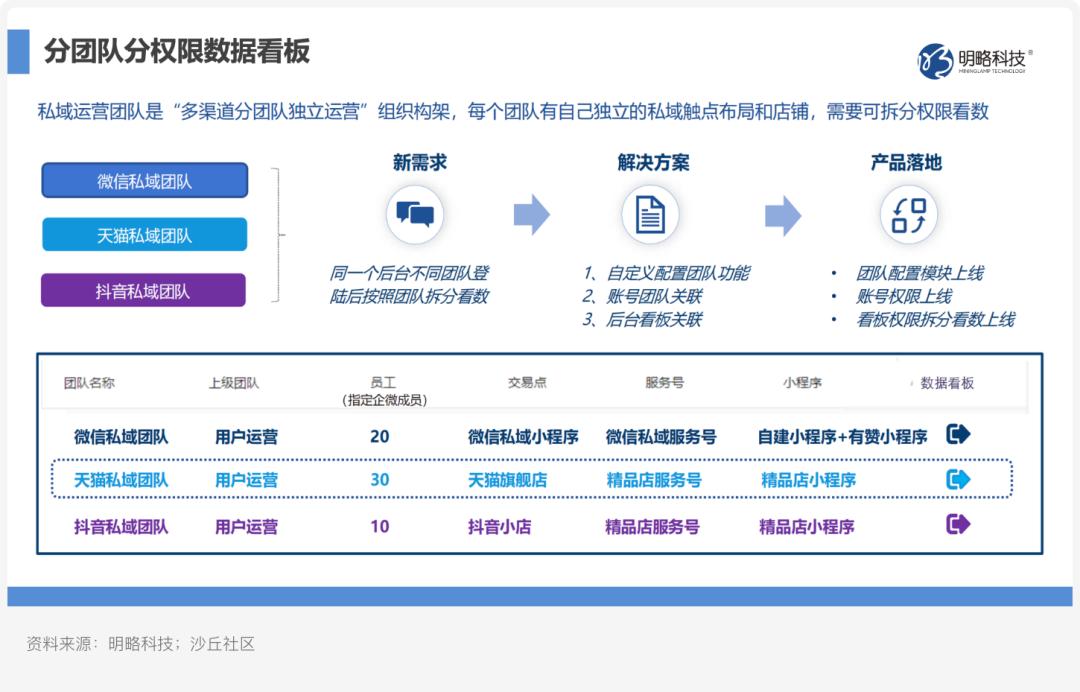Select the 微信私域团队 label

[143, 180]
